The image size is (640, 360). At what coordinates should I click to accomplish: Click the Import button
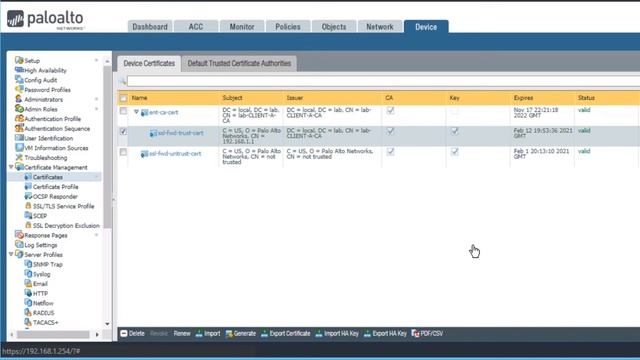tap(208, 333)
